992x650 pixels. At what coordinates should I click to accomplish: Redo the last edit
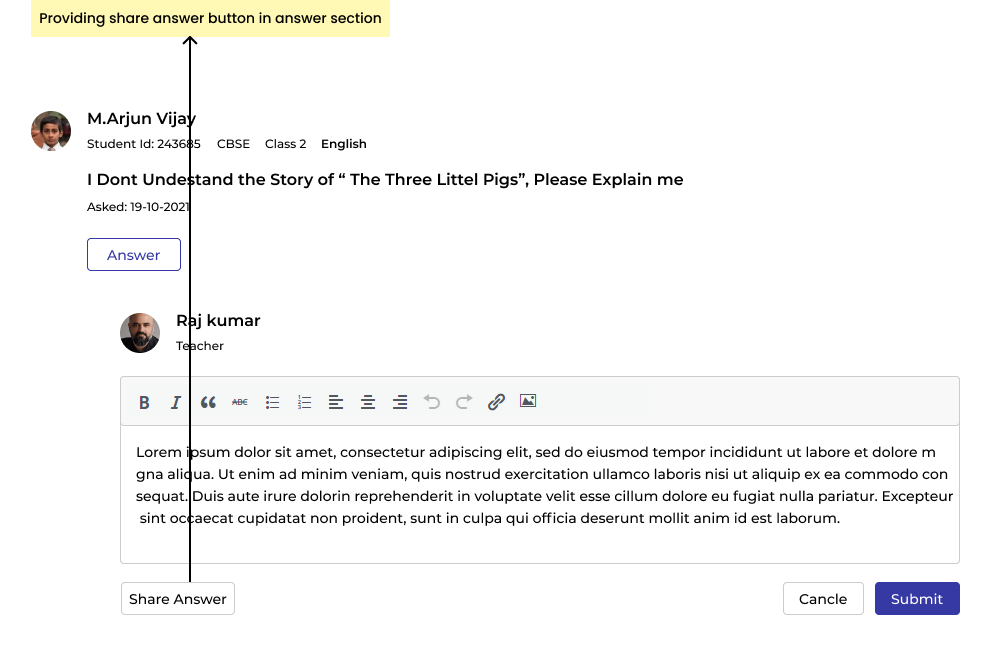click(464, 402)
